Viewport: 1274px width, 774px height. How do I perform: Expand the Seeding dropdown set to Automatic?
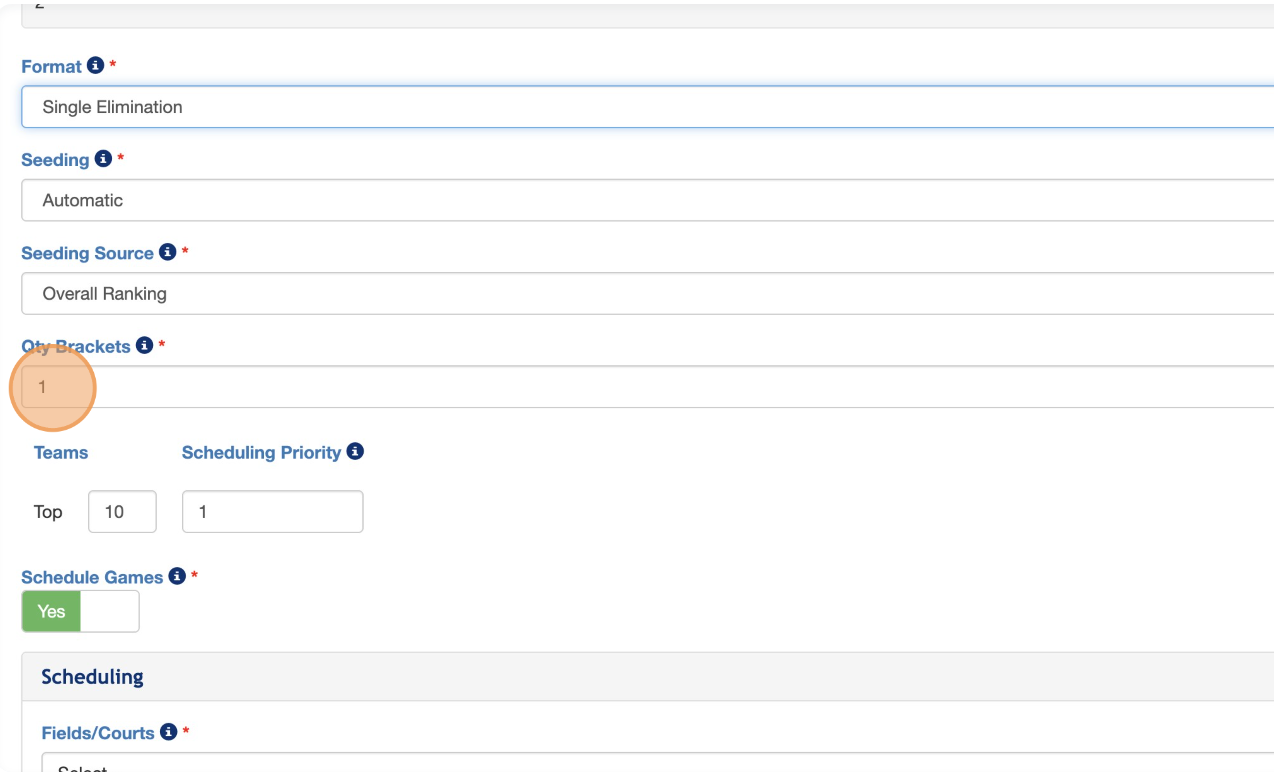tap(640, 200)
